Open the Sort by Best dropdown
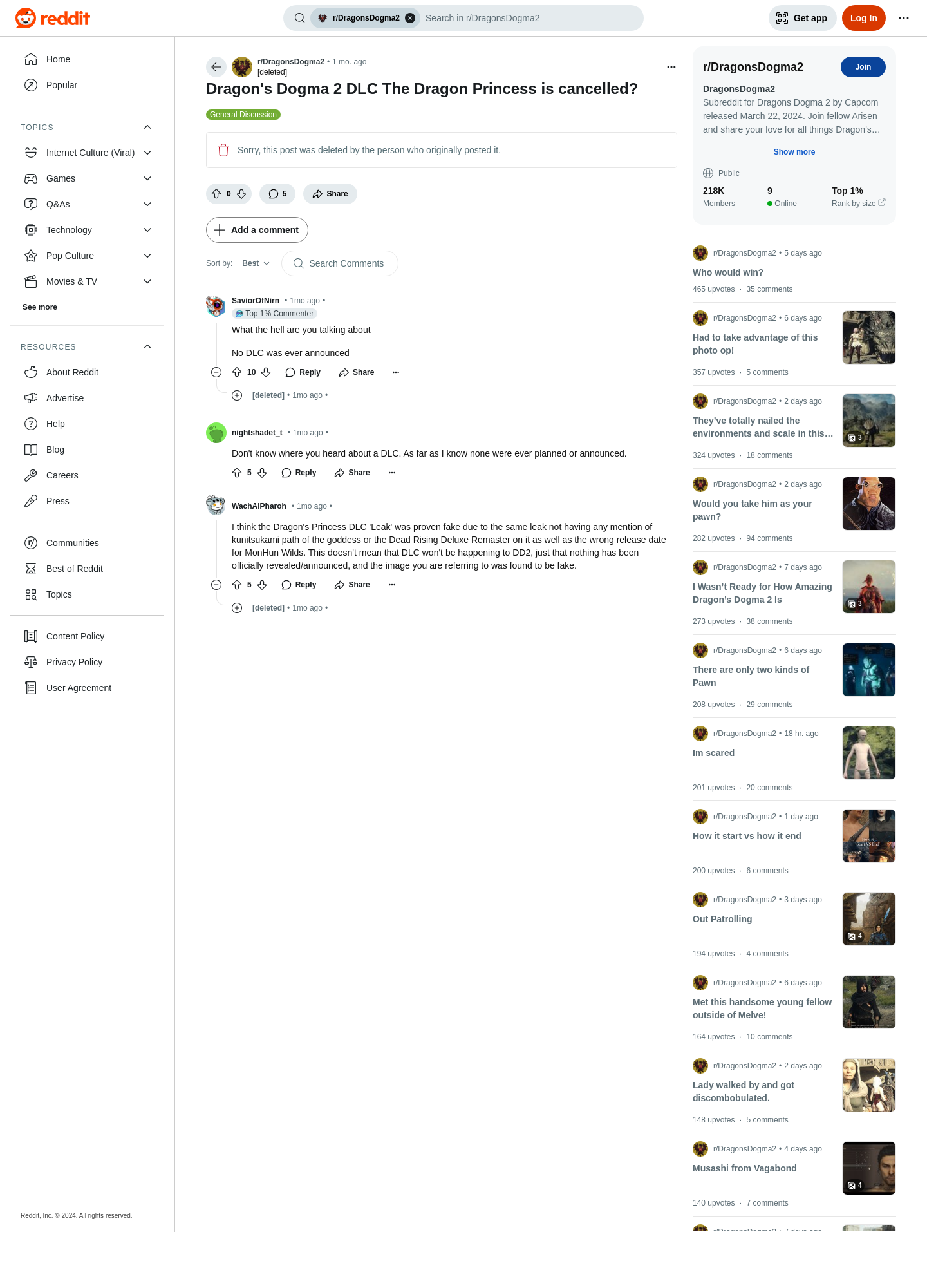Image resolution: width=927 pixels, height=1288 pixels. coord(256,263)
